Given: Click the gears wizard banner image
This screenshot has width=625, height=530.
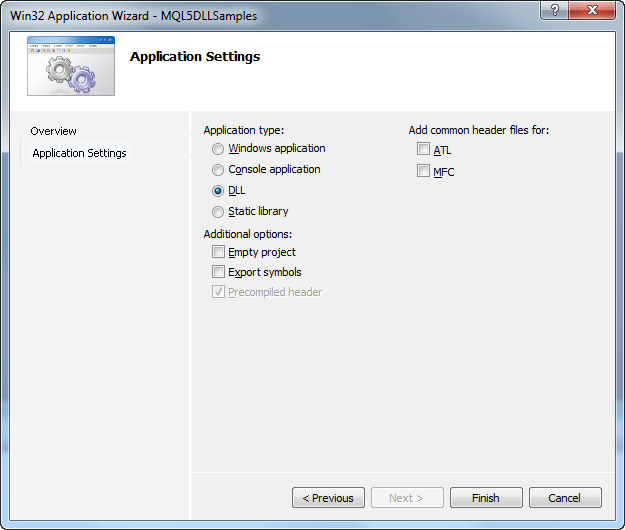Looking at the screenshot, I should 71,66.
